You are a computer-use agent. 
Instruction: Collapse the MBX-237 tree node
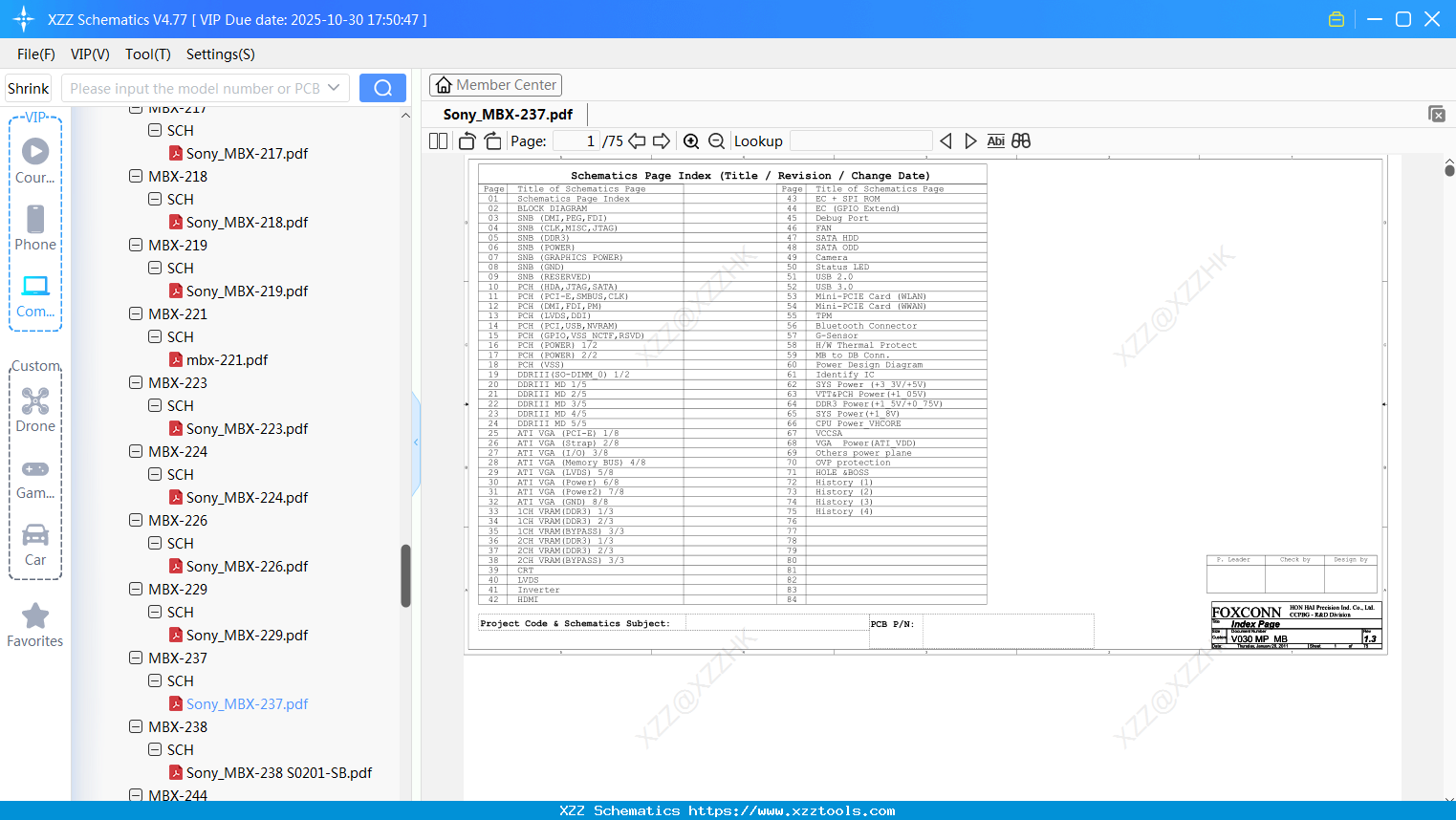[136, 658]
